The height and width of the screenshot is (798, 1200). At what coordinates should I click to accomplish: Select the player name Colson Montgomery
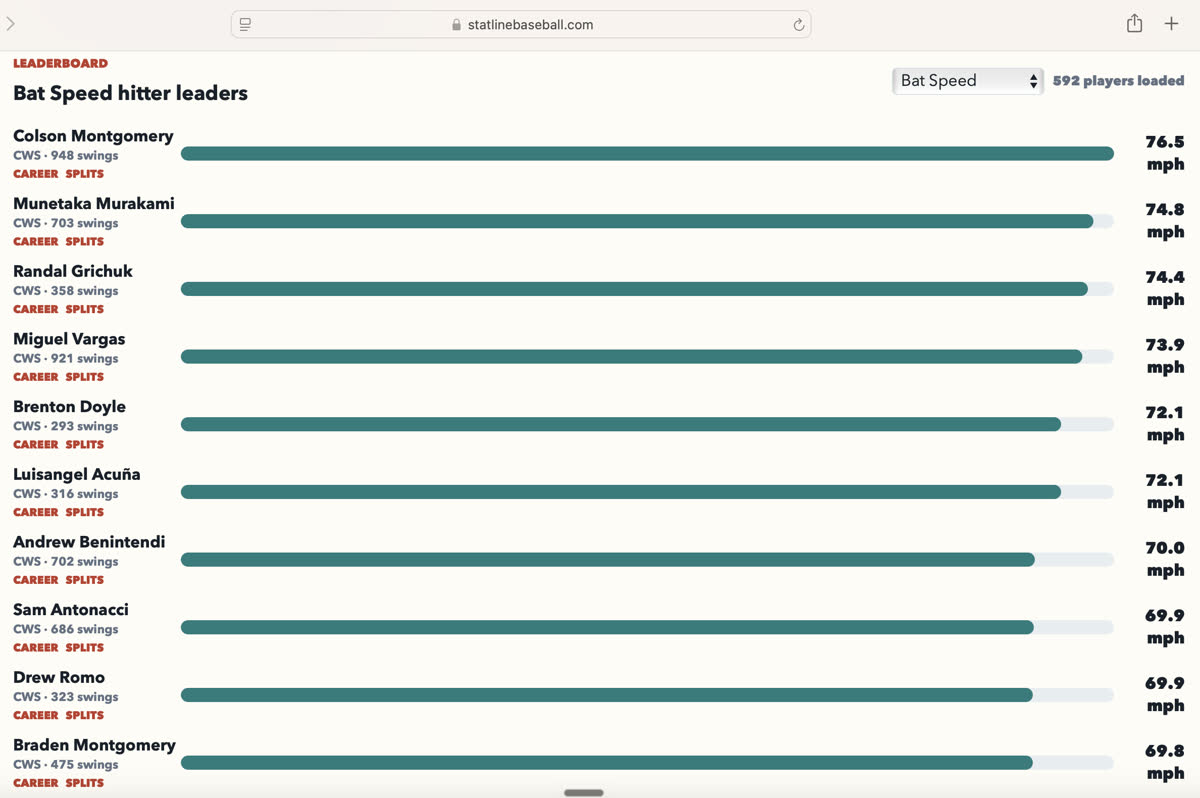coord(93,136)
